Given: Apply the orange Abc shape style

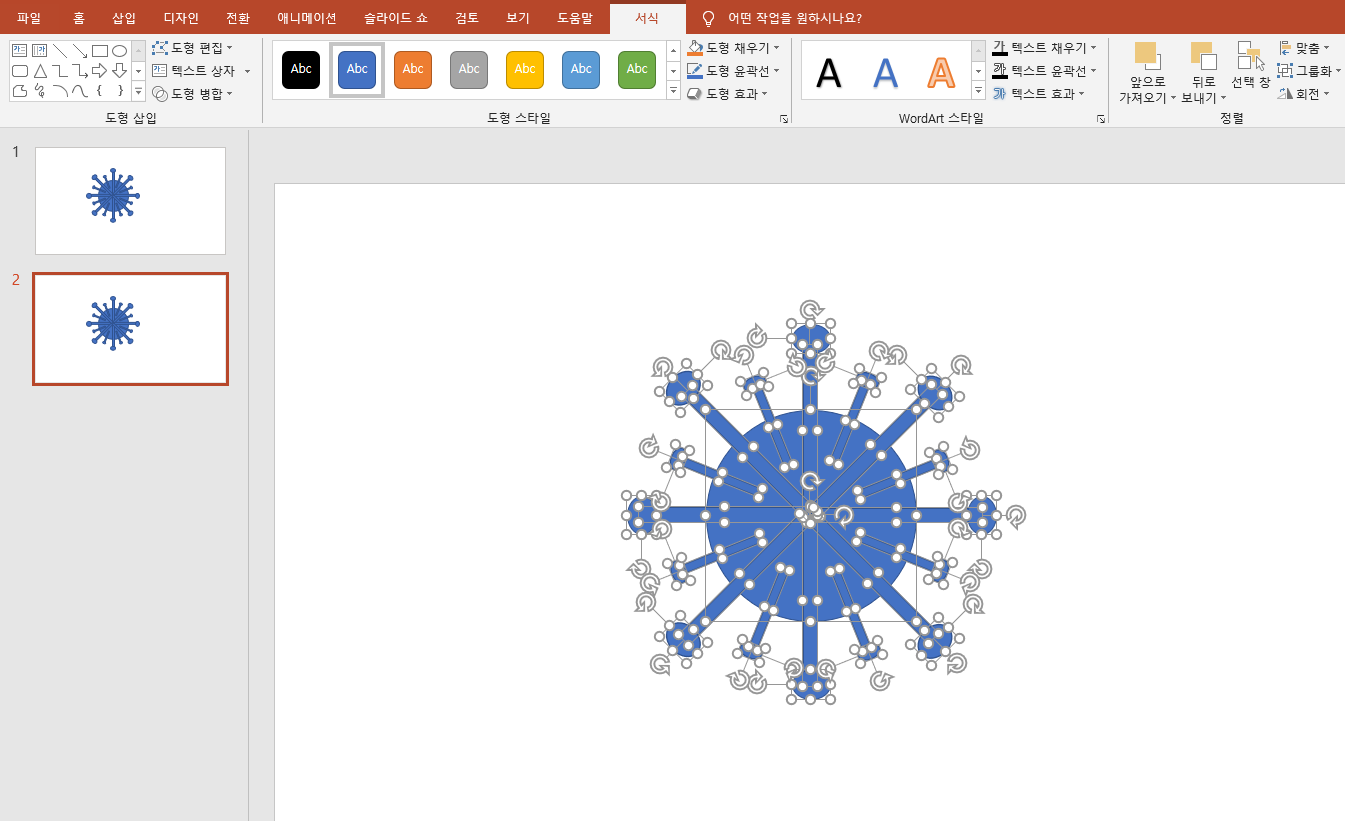Looking at the screenshot, I should point(413,69).
